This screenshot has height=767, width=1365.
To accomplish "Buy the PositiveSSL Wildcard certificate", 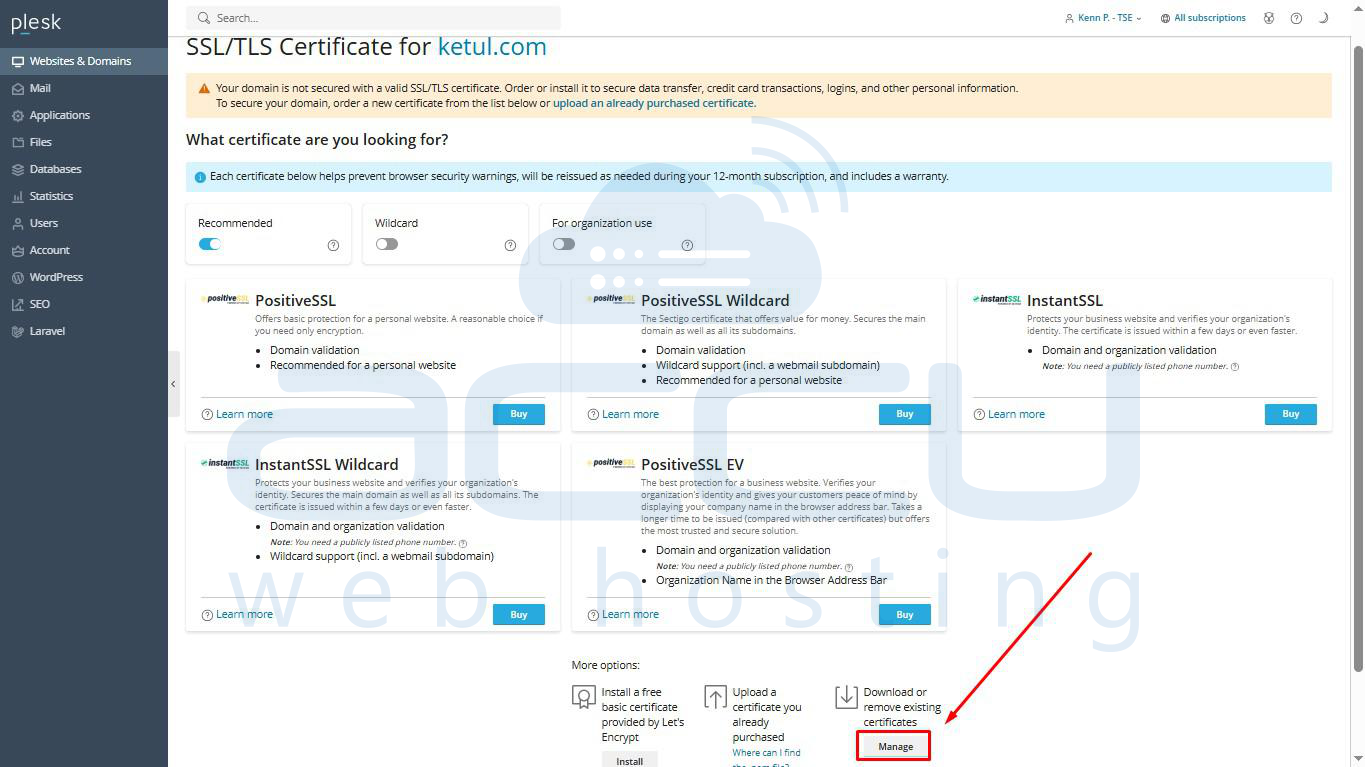I will [x=905, y=414].
